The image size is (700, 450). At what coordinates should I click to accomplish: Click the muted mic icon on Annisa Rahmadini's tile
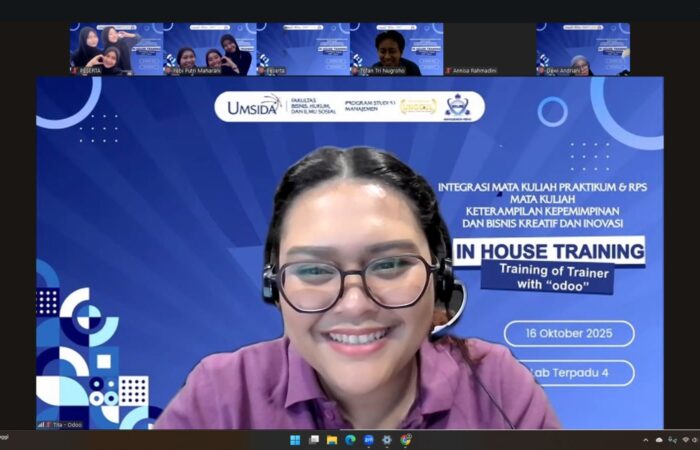(448, 71)
